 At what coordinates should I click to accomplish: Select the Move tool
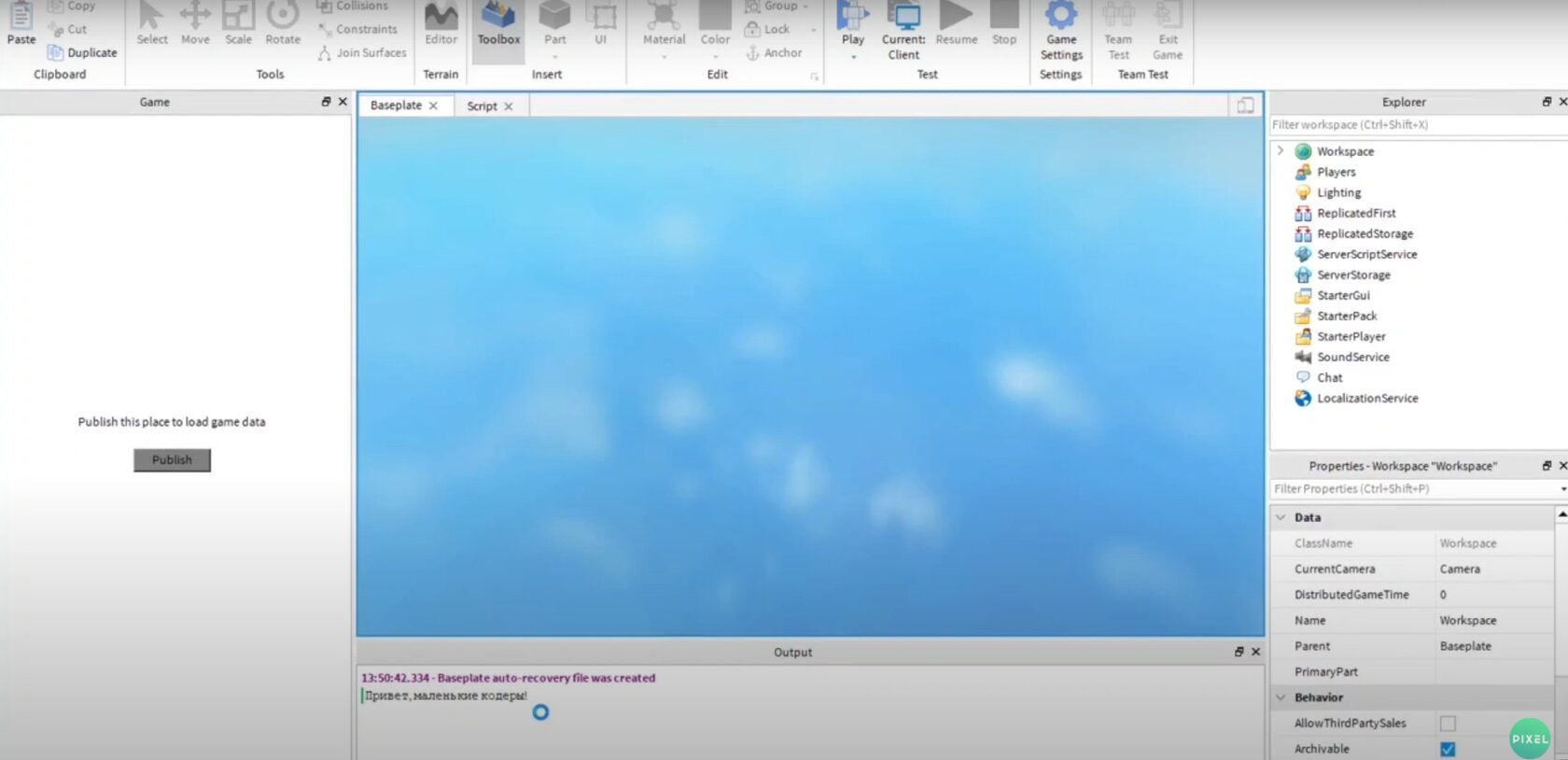coord(195,24)
